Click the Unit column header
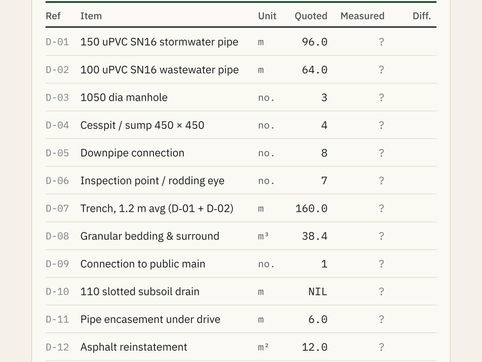 [267, 16]
